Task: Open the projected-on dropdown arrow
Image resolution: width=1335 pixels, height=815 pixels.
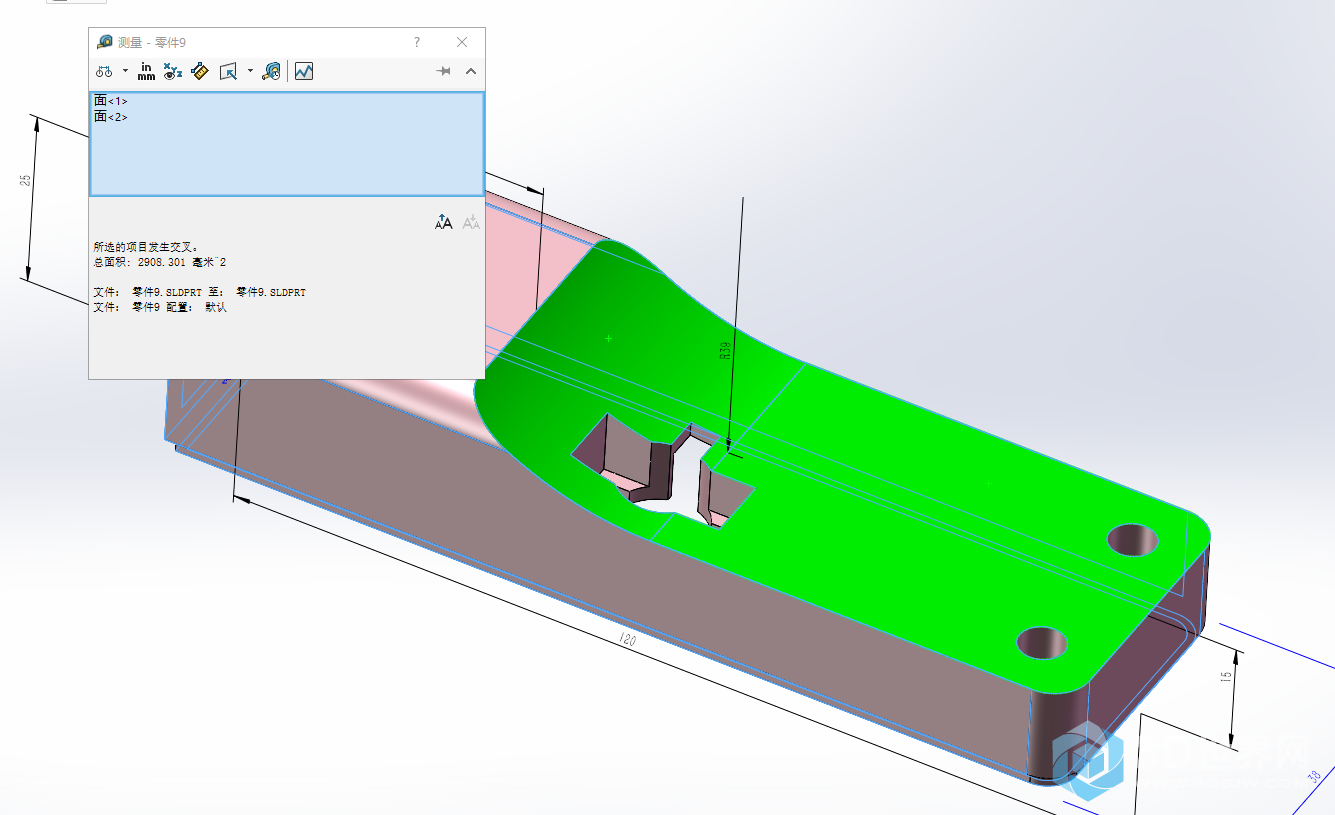Action: pyautogui.click(x=250, y=71)
